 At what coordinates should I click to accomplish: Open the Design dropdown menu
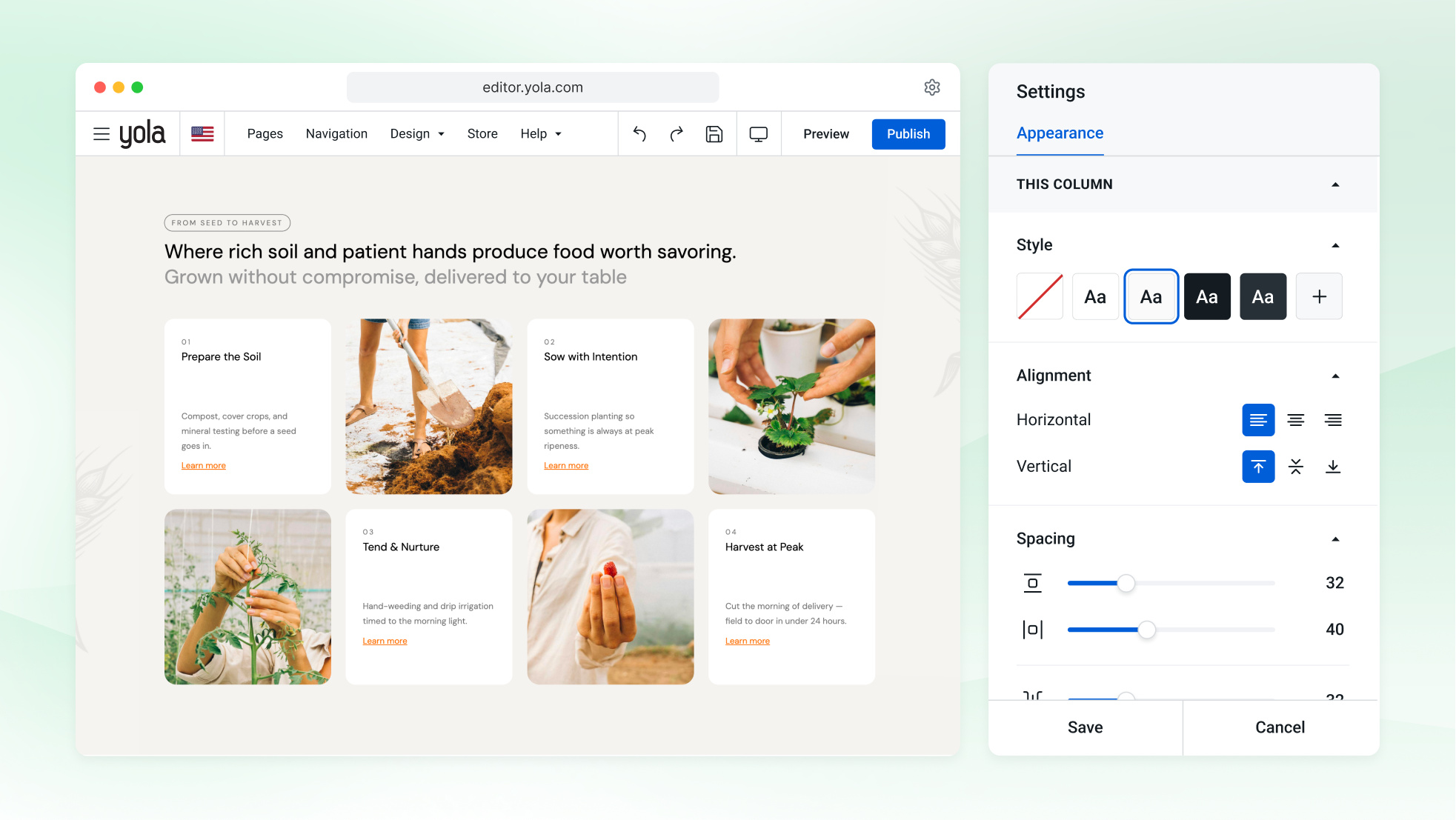[417, 134]
